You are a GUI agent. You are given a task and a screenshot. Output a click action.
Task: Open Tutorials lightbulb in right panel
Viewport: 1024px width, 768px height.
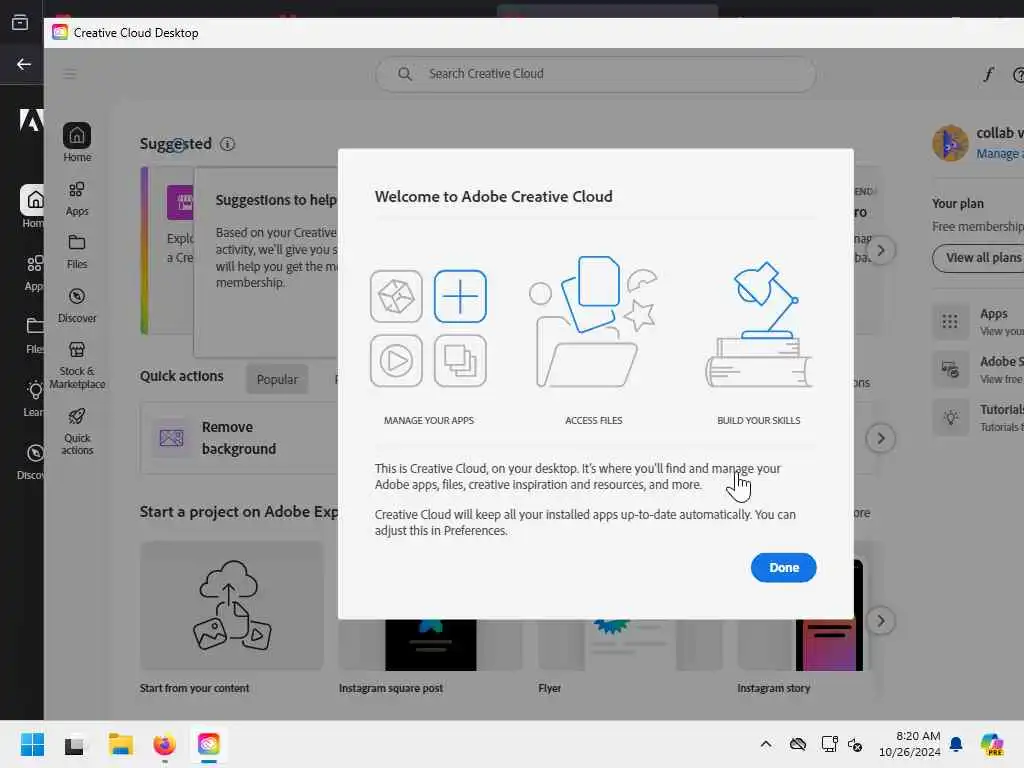tap(950, 417)
